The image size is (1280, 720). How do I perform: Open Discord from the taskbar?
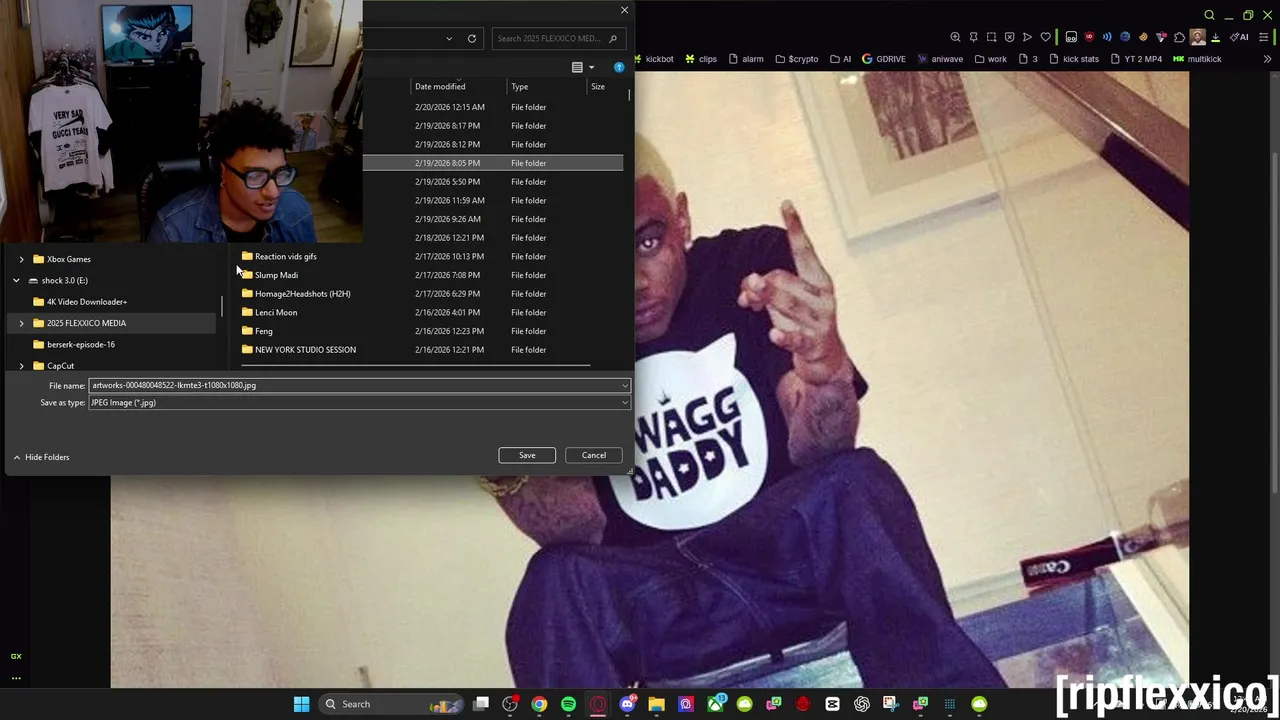click(628, 704)
